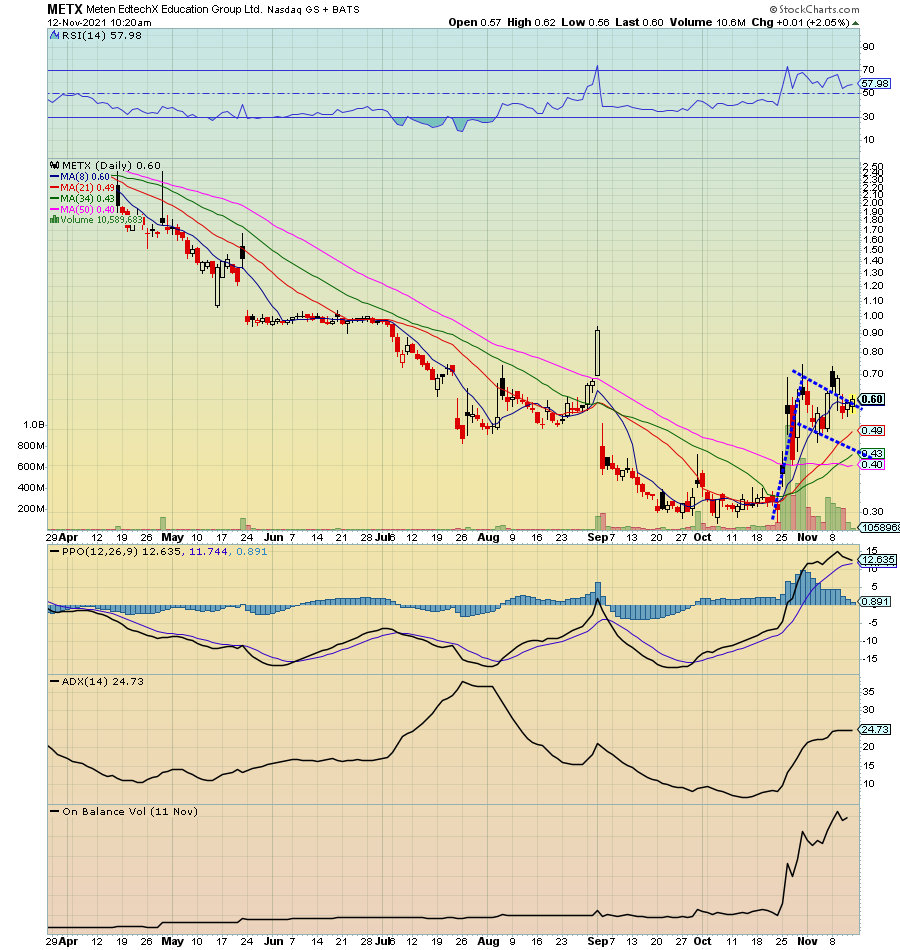
Task: Click the PPO(12,26,9) legend label
Action: 159,552
